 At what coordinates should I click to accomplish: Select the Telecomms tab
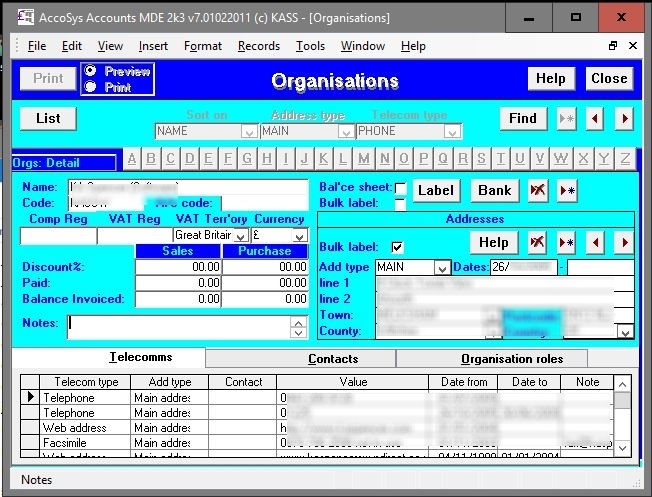(109, 357)
